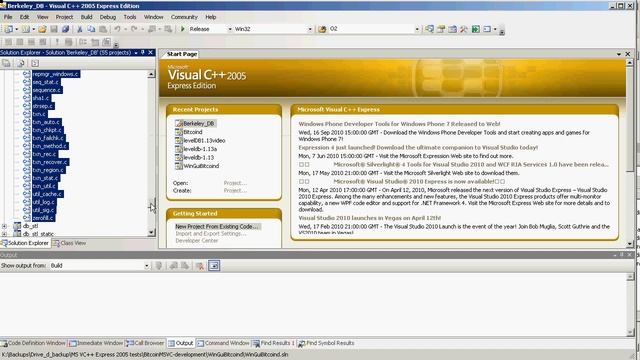
Task: Click the Undo arrow icon
Action: pos(118,29)
